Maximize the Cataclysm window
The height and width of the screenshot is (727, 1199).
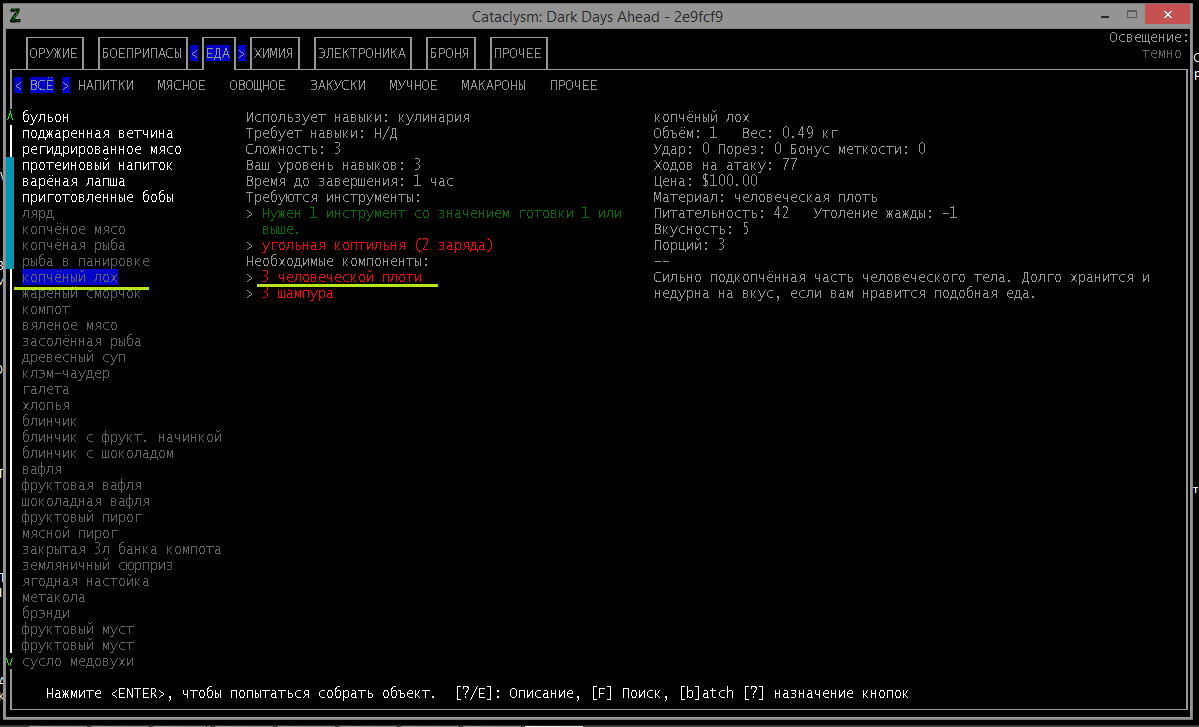click(1132, 15)
